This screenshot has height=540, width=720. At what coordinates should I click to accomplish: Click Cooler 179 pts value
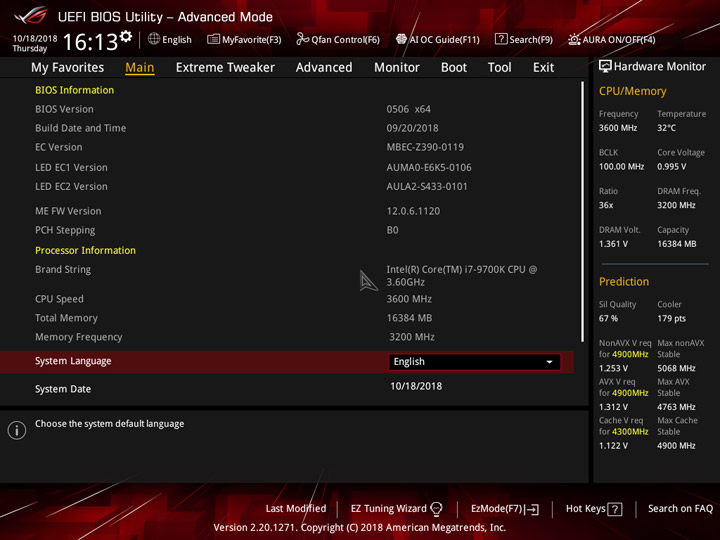pyautogui.click(x=671, y=318)
